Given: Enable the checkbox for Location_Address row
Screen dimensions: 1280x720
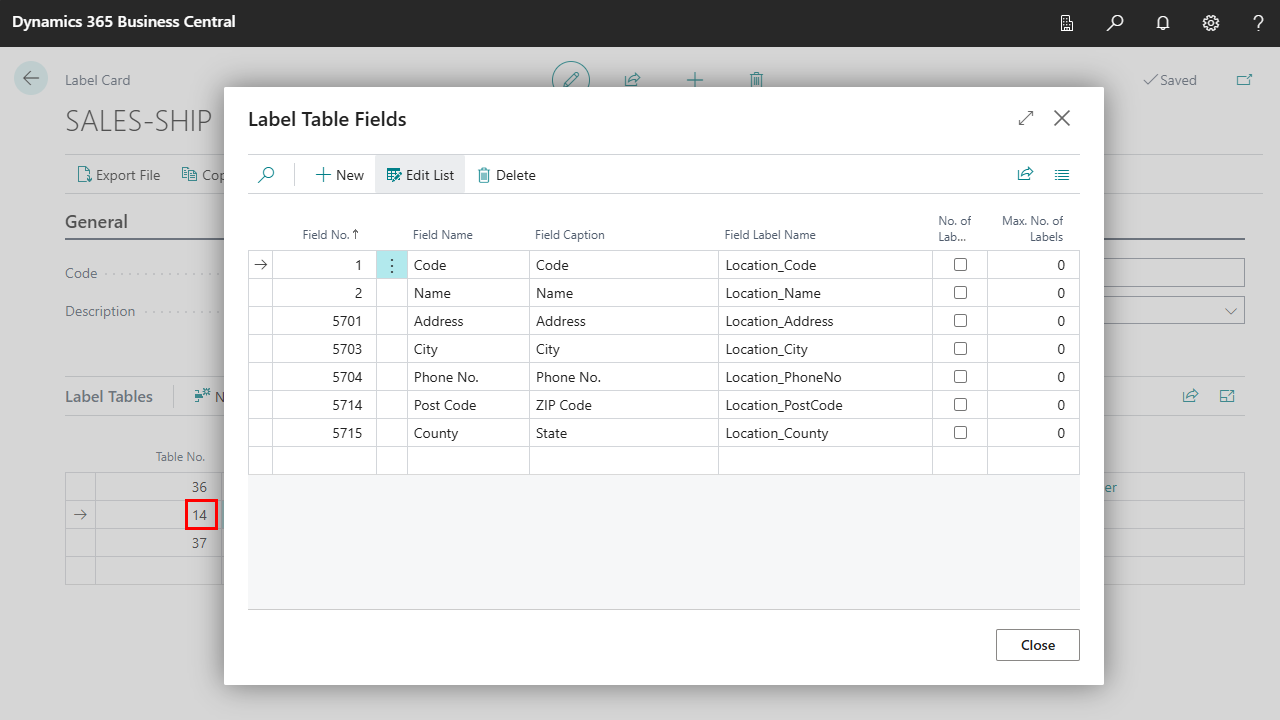Looking at the screenshot, I should [x=960, y=321].
